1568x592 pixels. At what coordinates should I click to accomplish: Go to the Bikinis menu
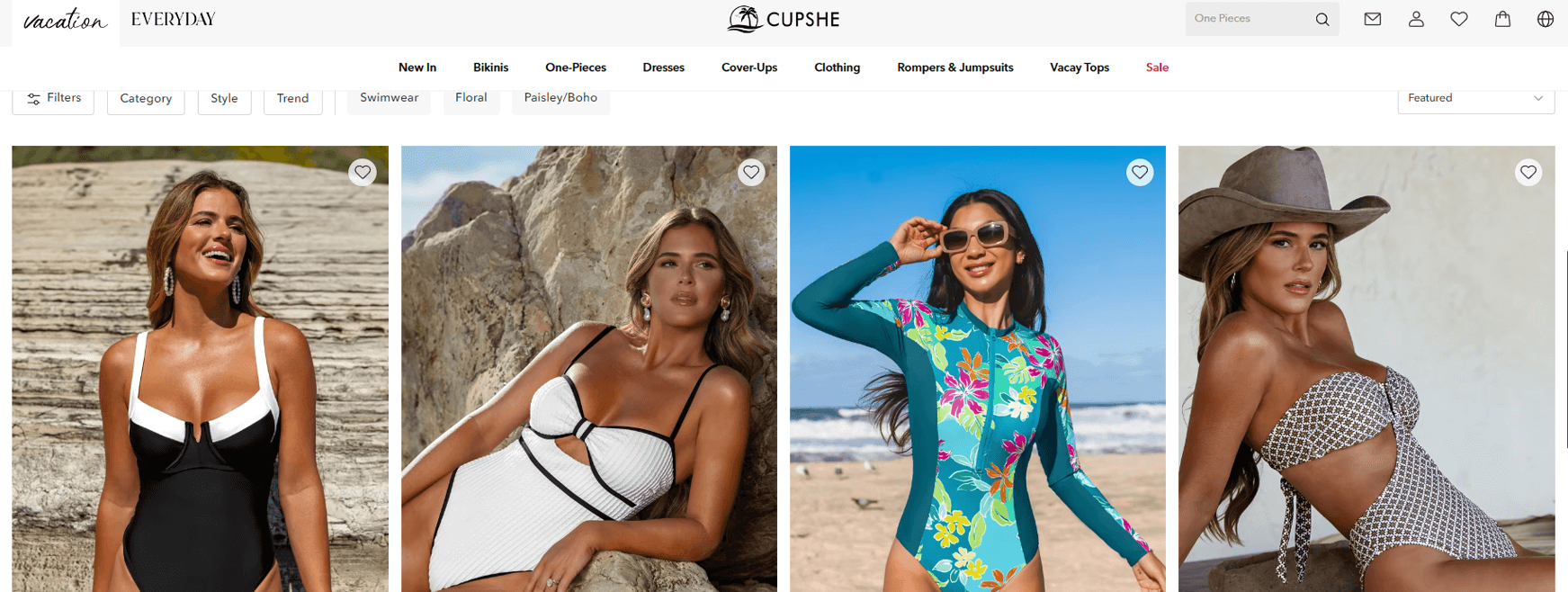point(490,67)
